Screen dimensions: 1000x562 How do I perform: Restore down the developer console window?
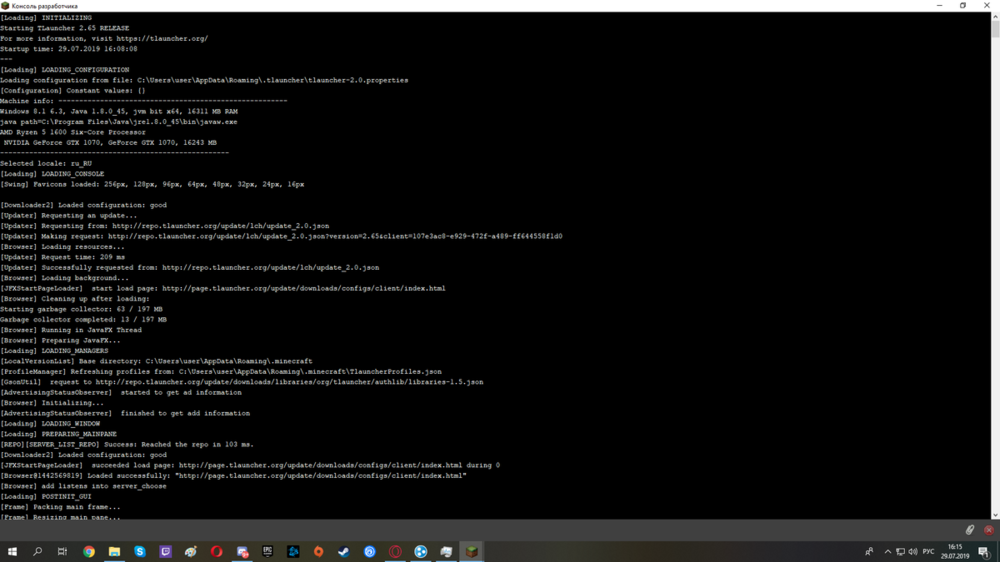[963, 6]
